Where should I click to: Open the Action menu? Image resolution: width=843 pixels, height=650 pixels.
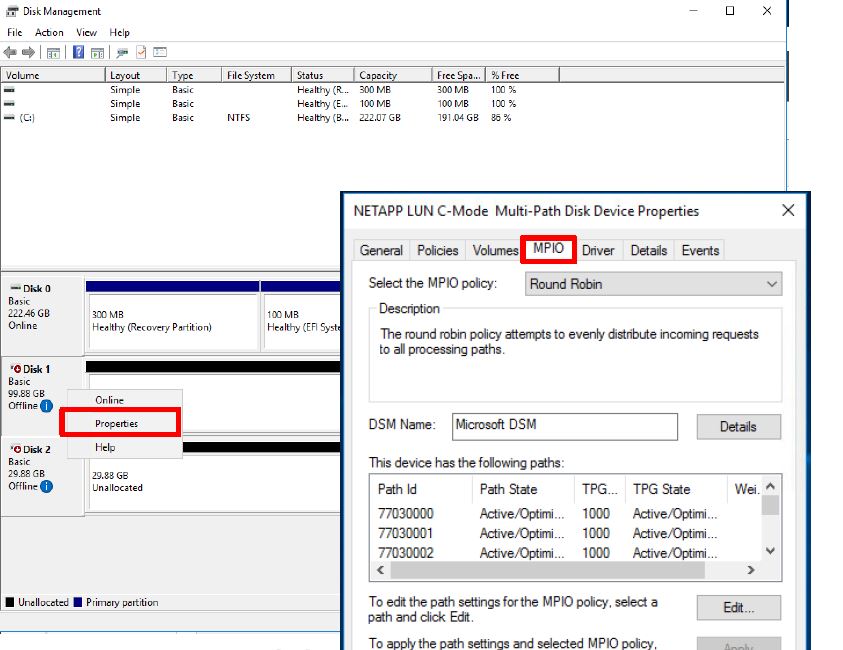49,33
